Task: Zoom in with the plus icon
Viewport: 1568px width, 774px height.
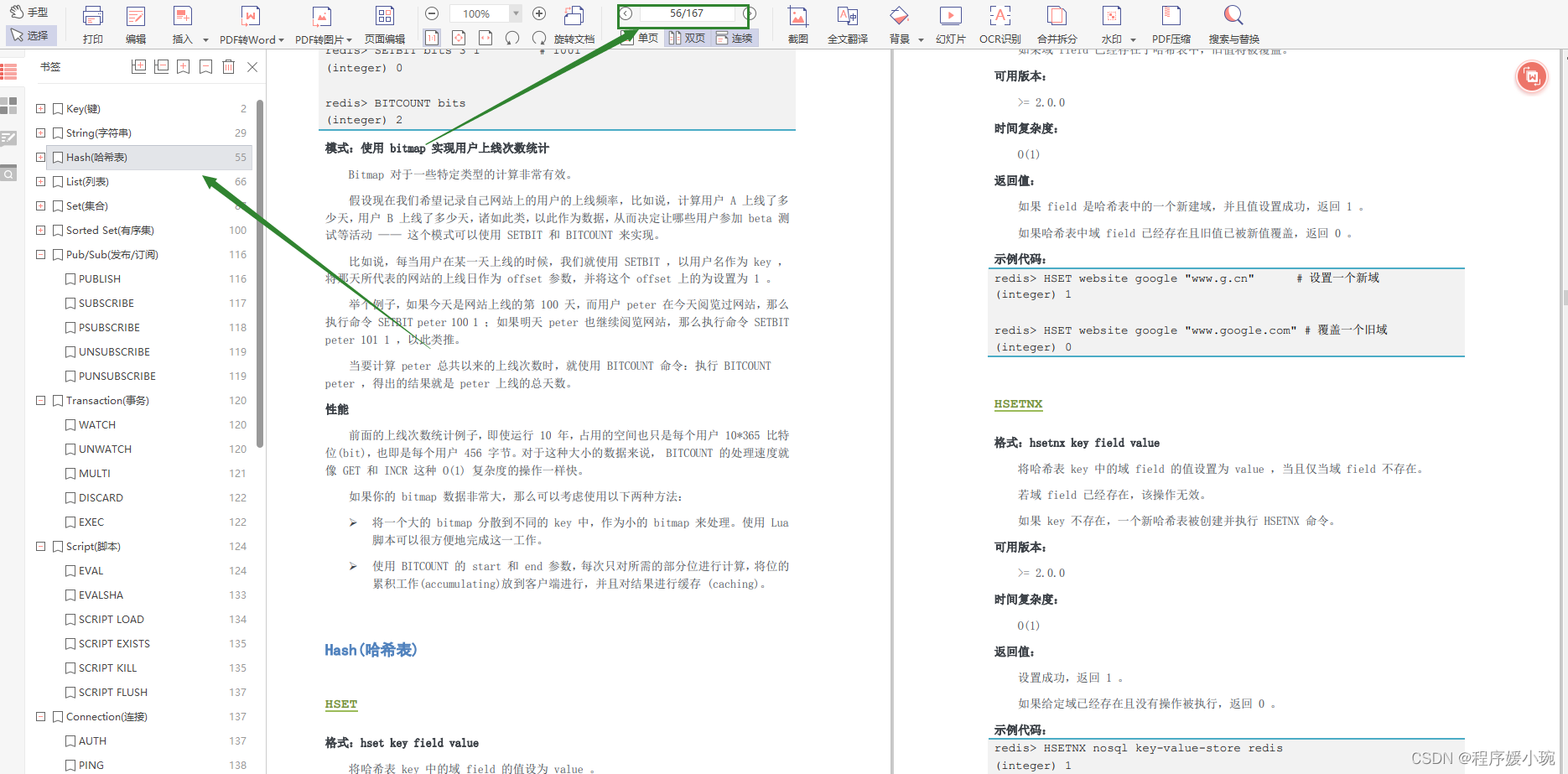Action: (539, 13)
